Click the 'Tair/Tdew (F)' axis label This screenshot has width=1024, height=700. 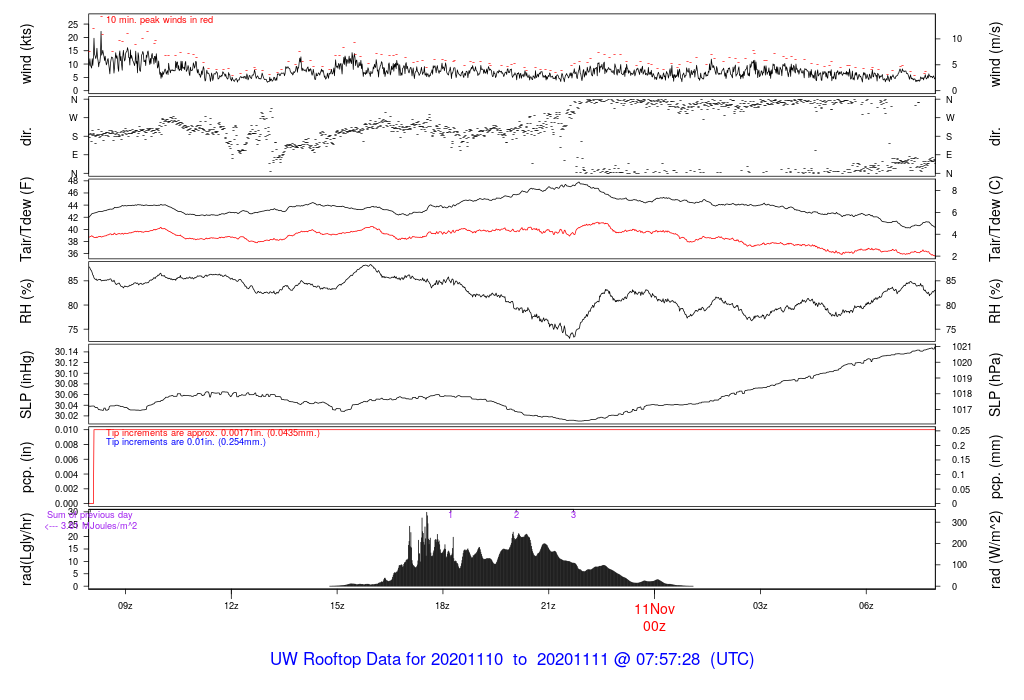[x=26, y=219]
